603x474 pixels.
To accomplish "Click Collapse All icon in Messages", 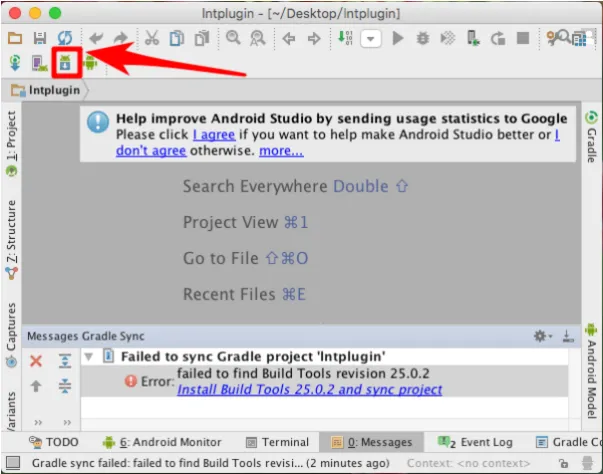I will [x=65, y=385].
